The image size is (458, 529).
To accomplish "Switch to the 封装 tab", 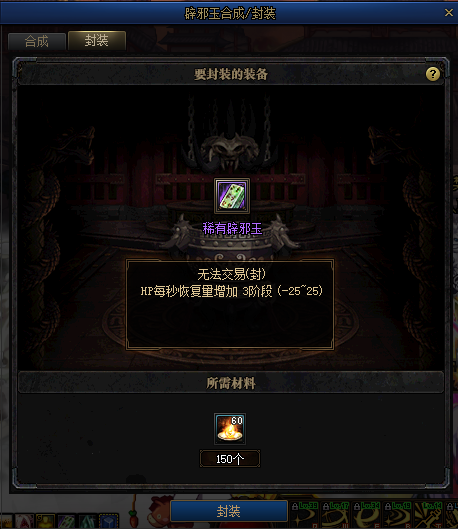I will tap(97, 40).
